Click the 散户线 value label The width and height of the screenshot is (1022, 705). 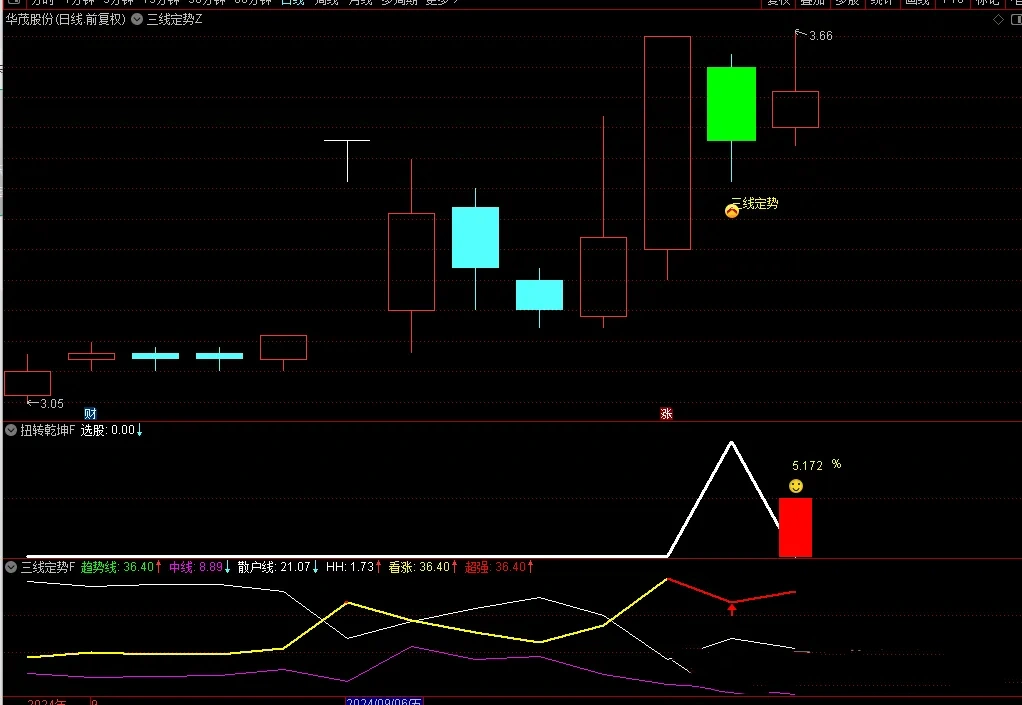(278, 567)
